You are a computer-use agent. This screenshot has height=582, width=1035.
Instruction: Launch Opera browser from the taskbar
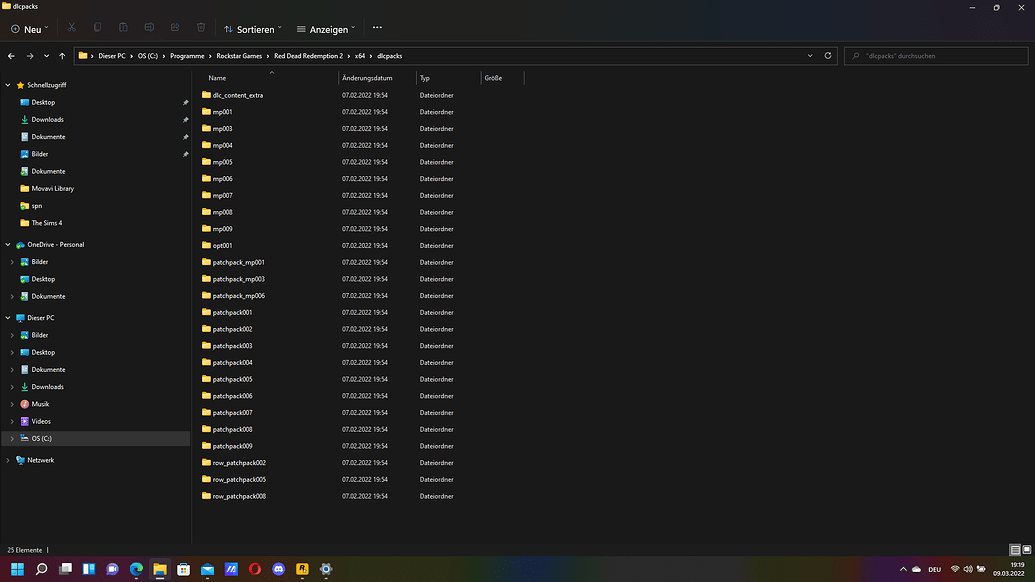click(255, 569)
